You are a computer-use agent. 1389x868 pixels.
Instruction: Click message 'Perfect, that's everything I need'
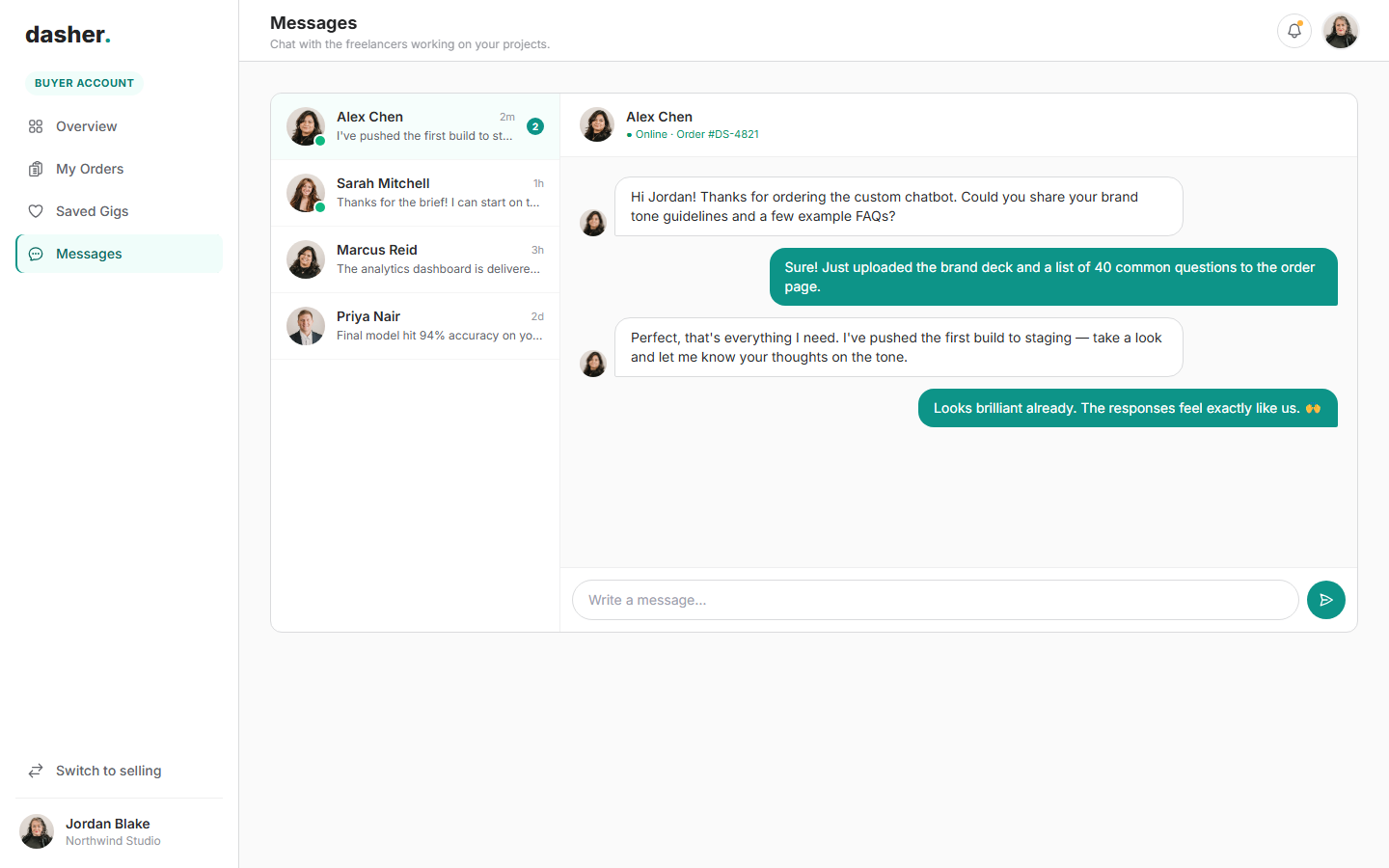coord(899,347)
